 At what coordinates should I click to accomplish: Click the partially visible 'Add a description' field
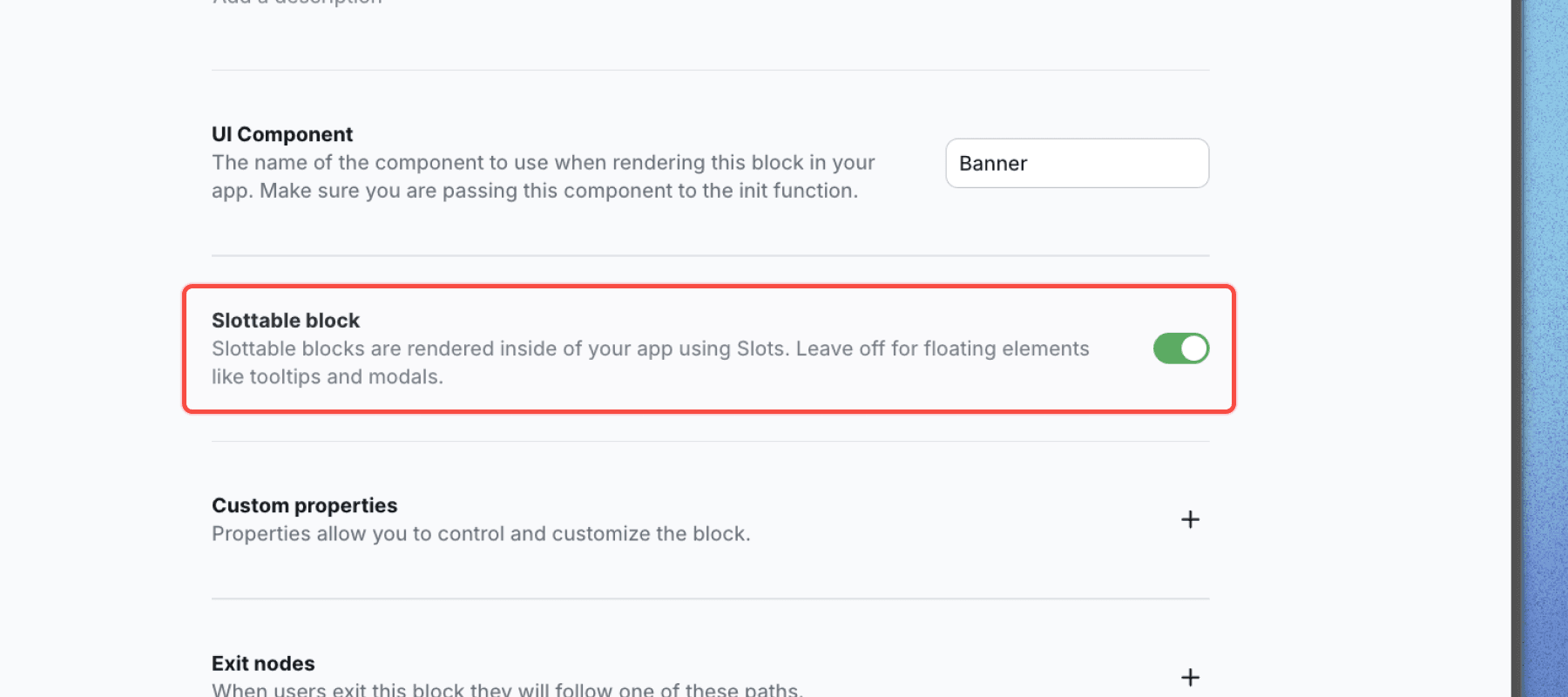[297, 3]
